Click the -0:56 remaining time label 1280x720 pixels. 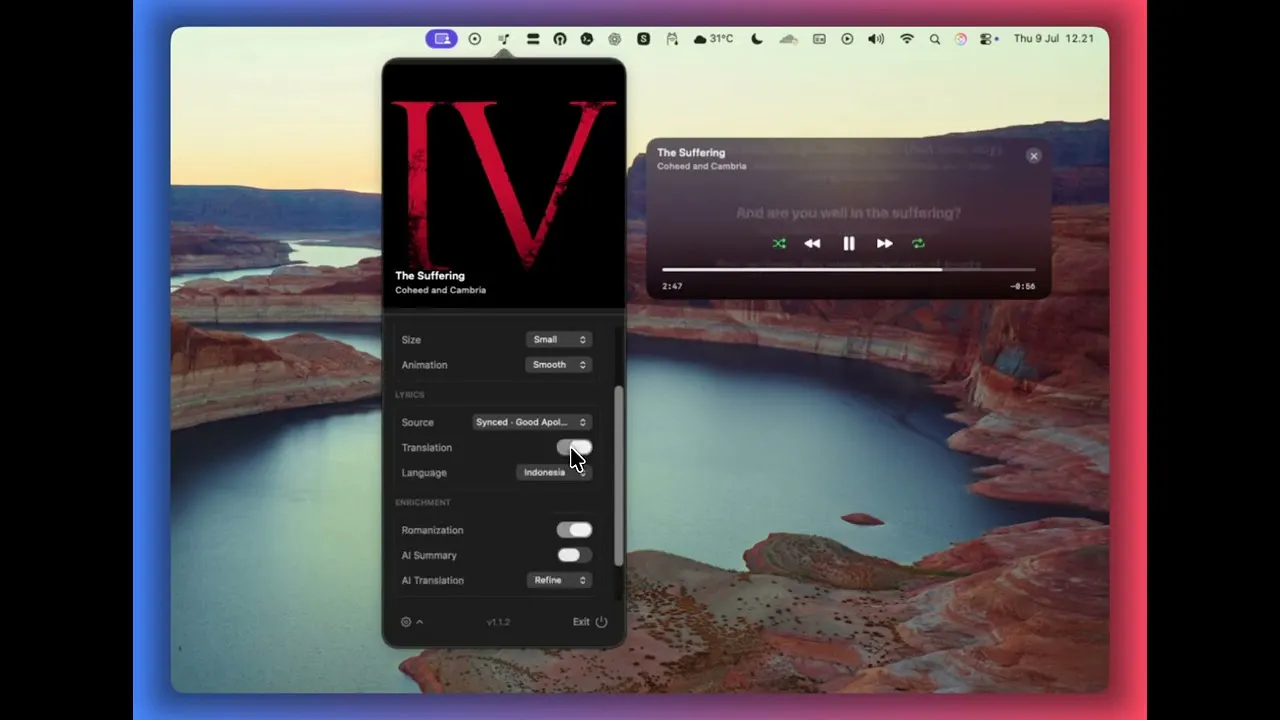pyautogui.click(x=1023, y=286)
